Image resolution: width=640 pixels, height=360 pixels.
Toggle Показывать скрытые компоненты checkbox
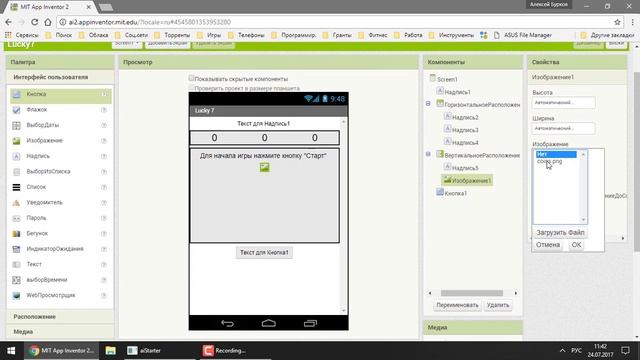point(191,78)
